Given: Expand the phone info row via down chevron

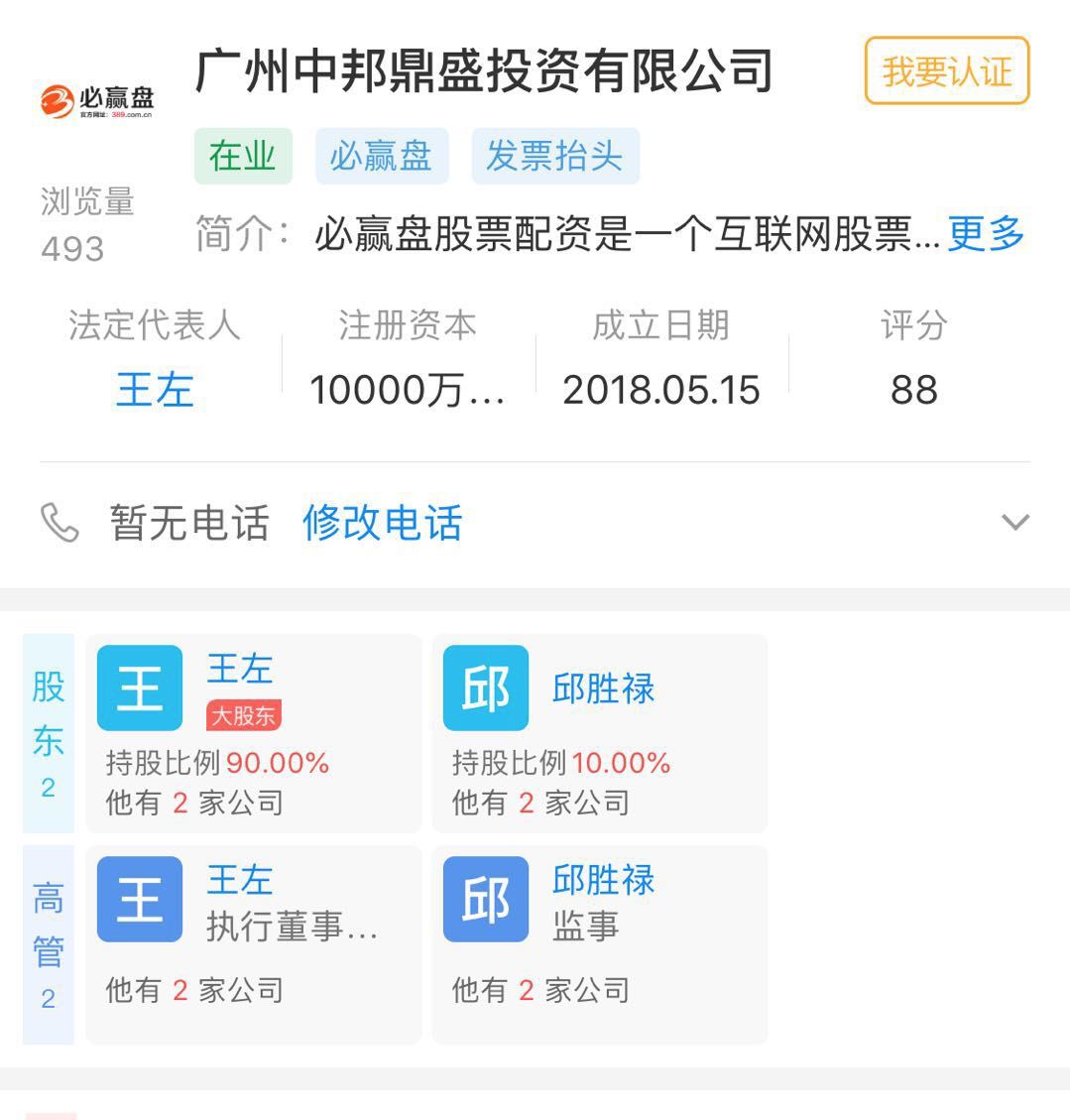Looking at the screenshot, I should 1012,520.
